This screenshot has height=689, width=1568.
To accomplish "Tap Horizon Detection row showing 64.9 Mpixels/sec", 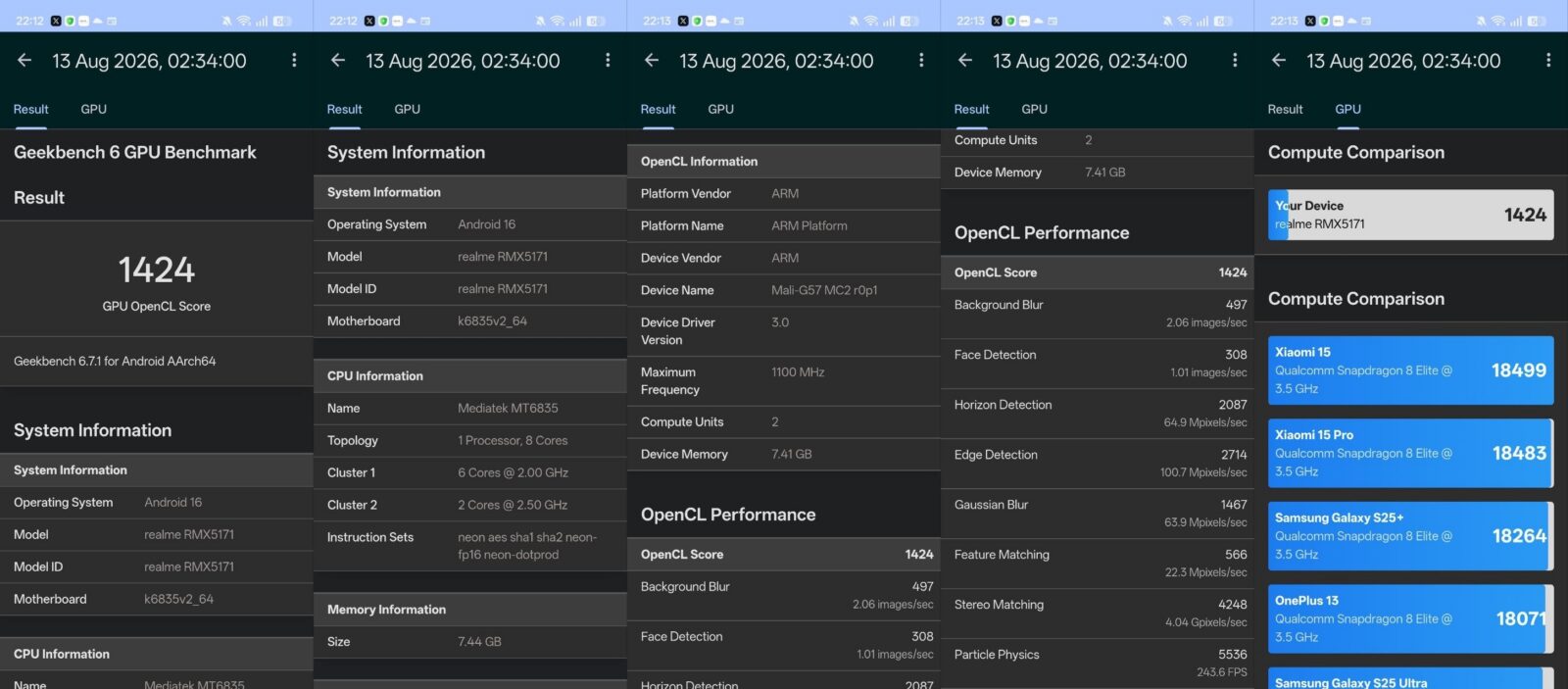I will [x=1098, y=414].
